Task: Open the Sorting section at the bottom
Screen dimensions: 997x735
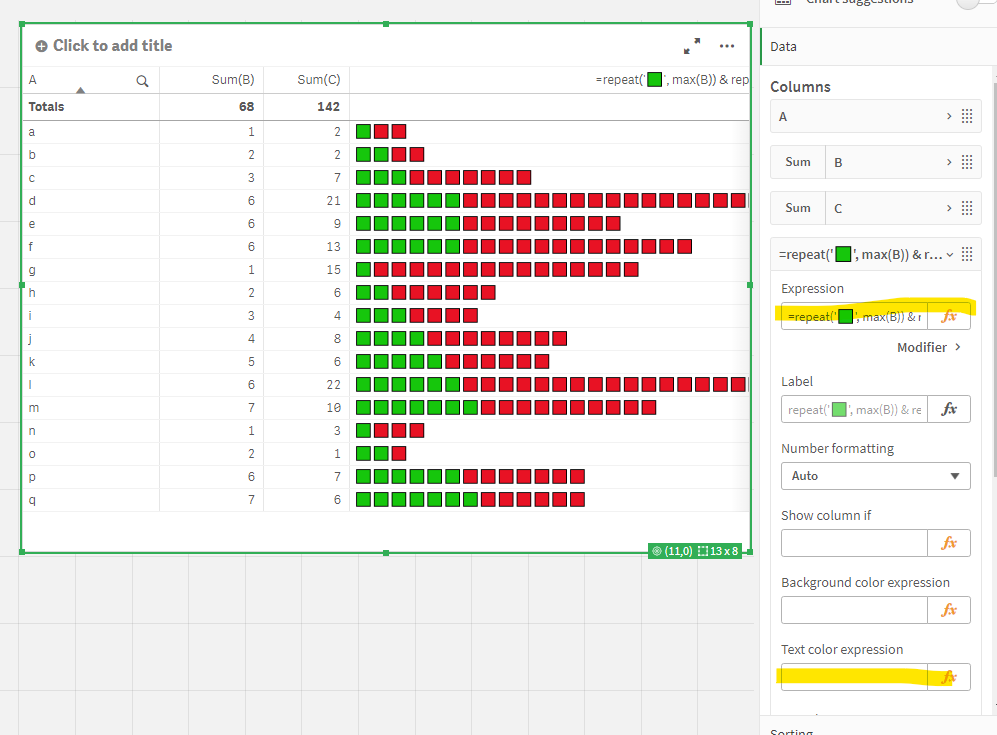Action: click(x=791, y=729)
